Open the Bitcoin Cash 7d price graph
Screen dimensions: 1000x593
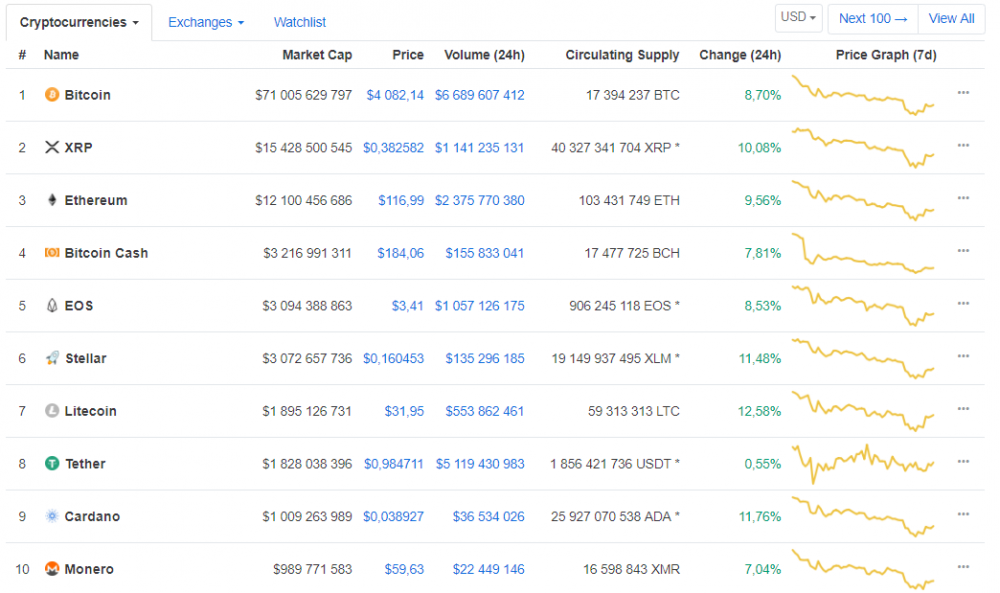863,253
